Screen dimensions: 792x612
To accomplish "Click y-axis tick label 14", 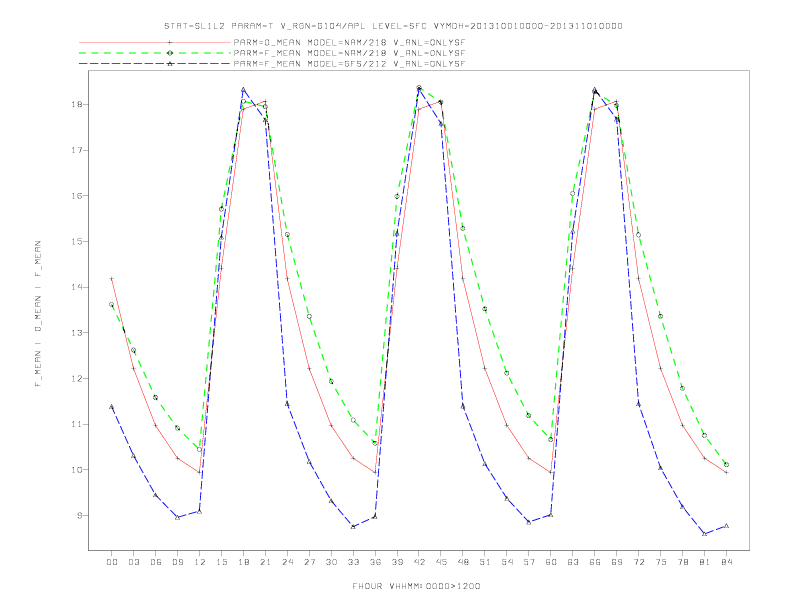I will 78,287.
